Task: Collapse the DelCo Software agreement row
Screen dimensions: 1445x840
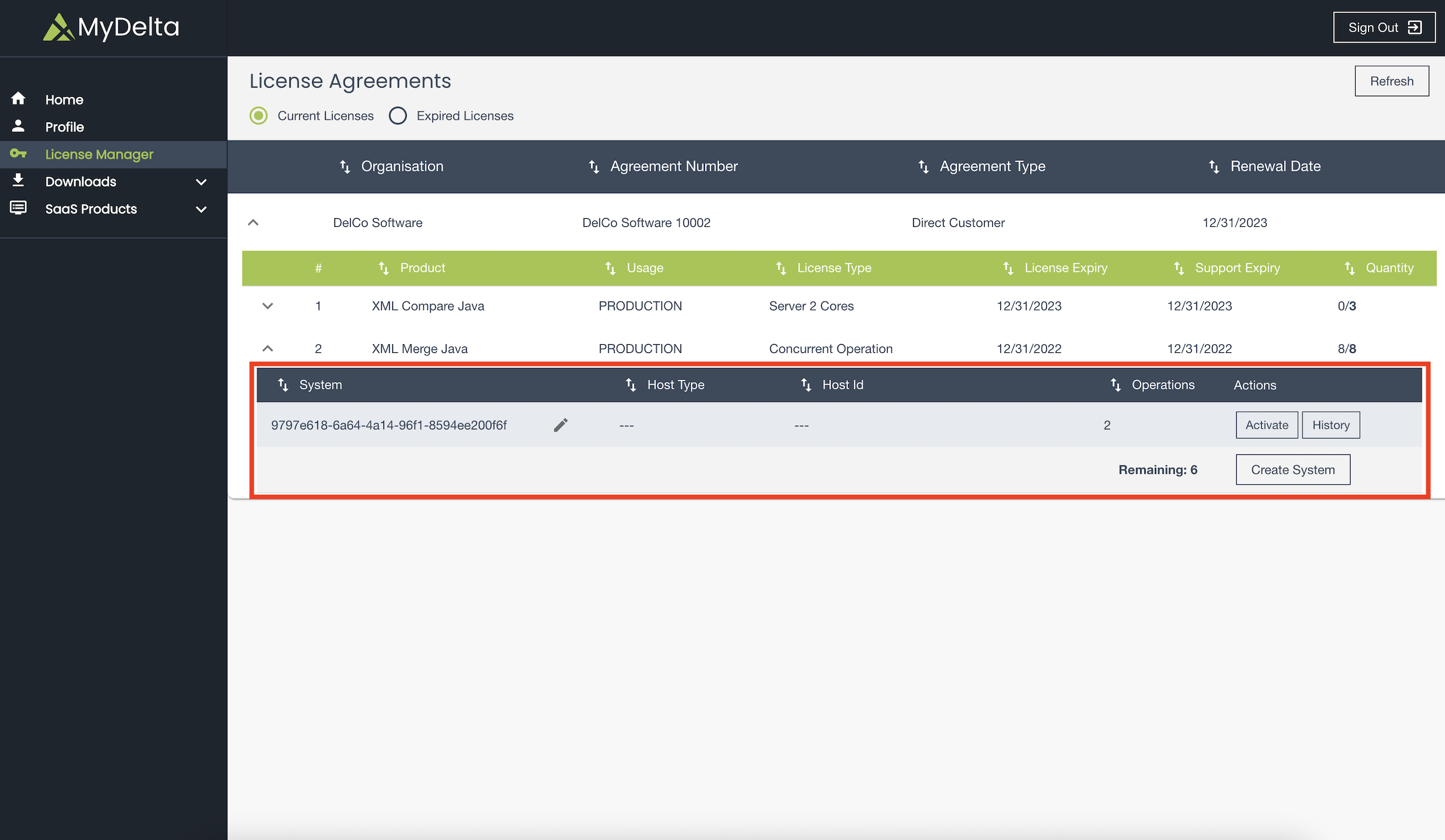Action: pyautogui.click(x=253, y=222)
